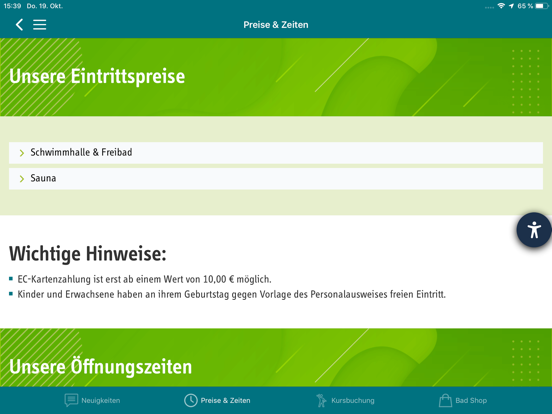The image size is (552, 414).
Task: Check the Wi-Fi status icon
Action: coord(501,6)
